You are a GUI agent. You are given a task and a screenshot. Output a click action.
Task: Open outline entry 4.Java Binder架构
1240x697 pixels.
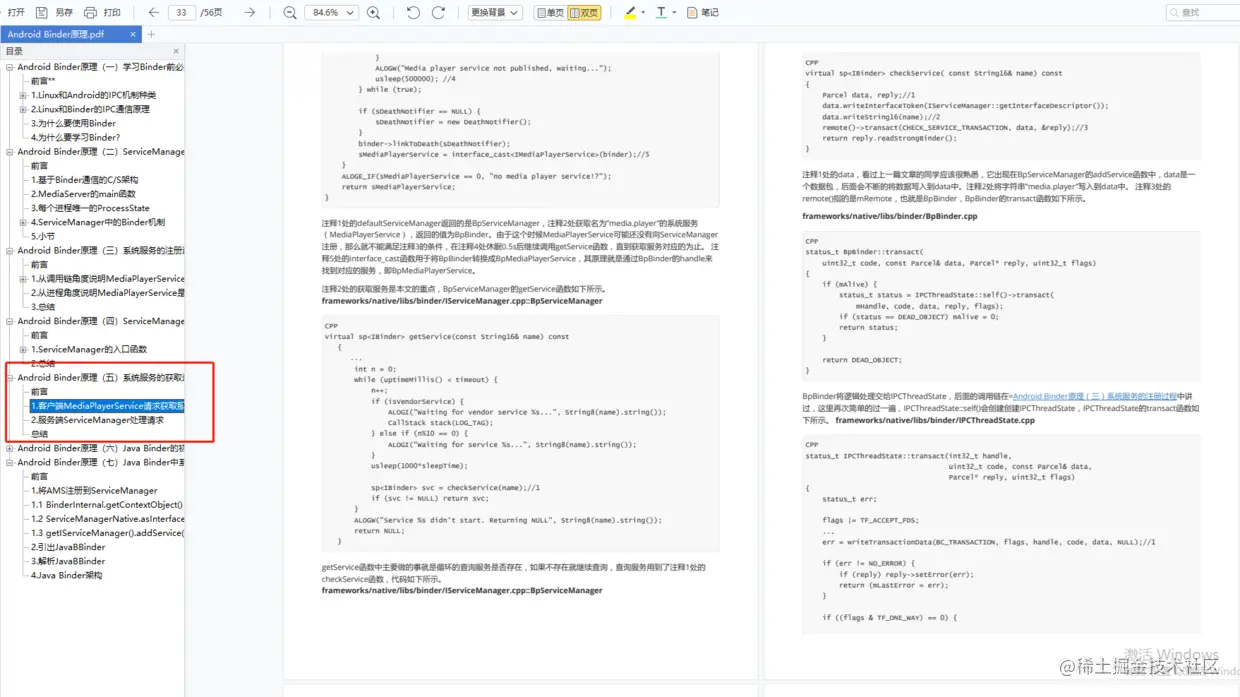pyautogui.click(x=66, y=575)
